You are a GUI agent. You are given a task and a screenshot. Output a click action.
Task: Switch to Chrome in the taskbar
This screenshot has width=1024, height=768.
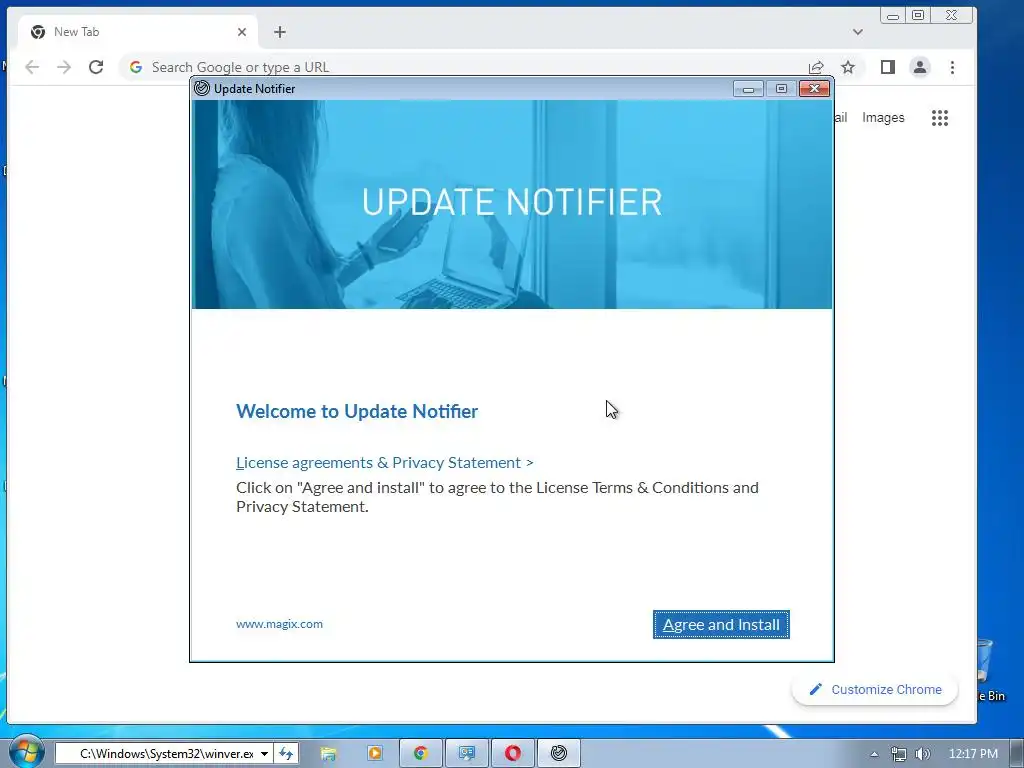(421, 754)
